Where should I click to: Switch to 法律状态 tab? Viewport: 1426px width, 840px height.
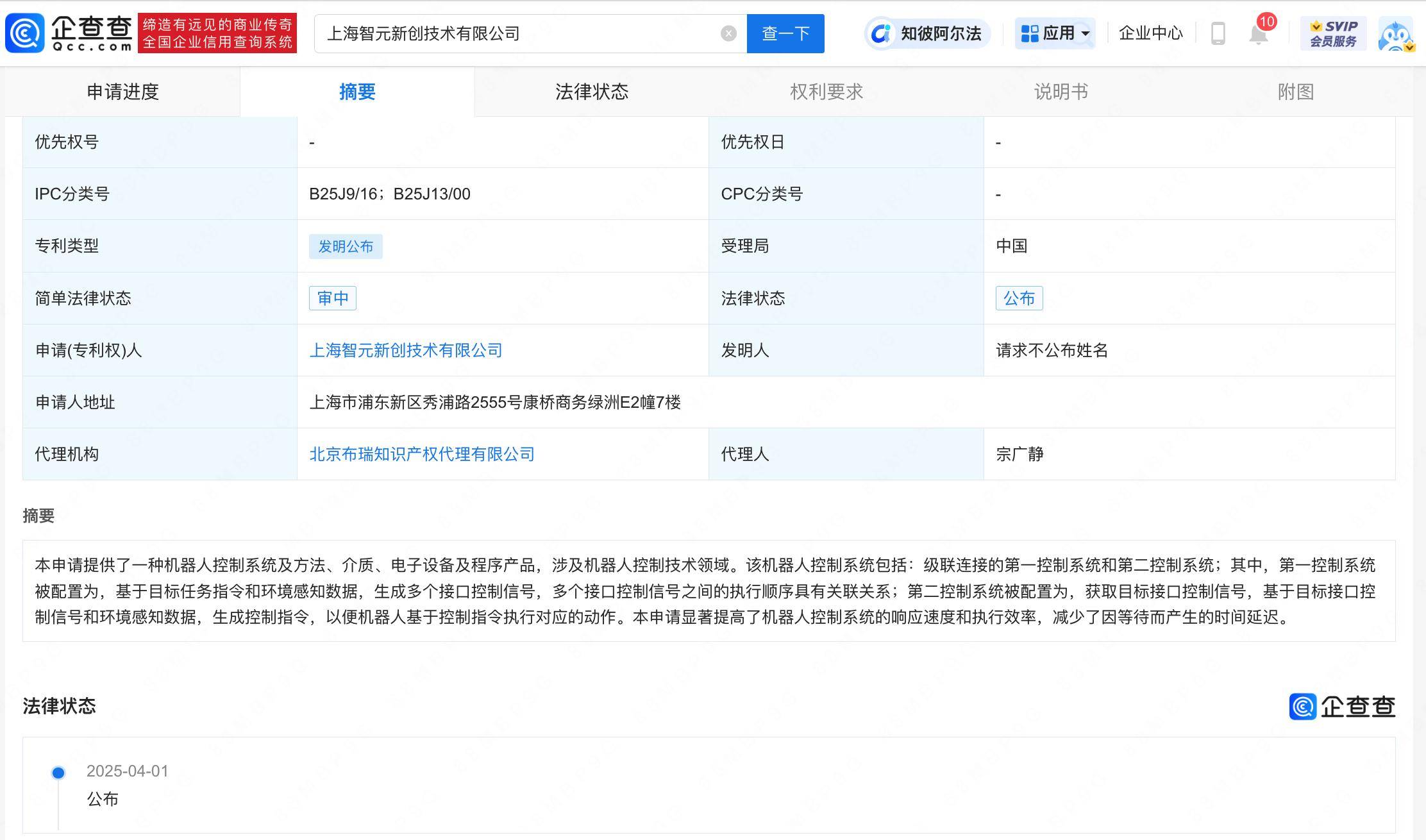(x=592, y=92)
